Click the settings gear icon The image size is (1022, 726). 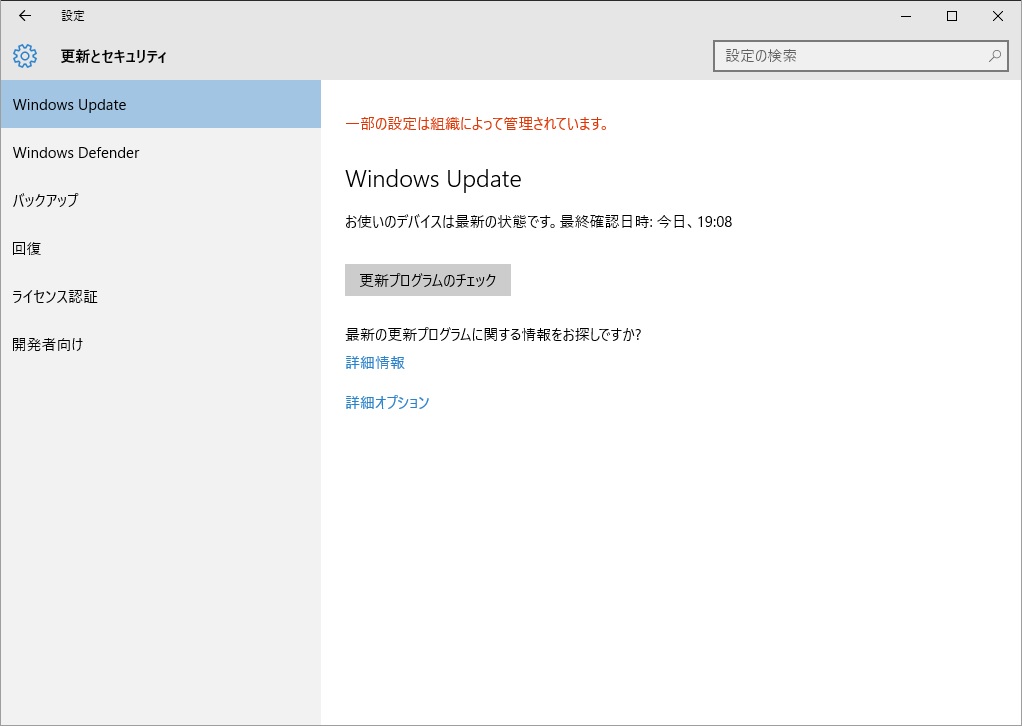tap(25, 56)
